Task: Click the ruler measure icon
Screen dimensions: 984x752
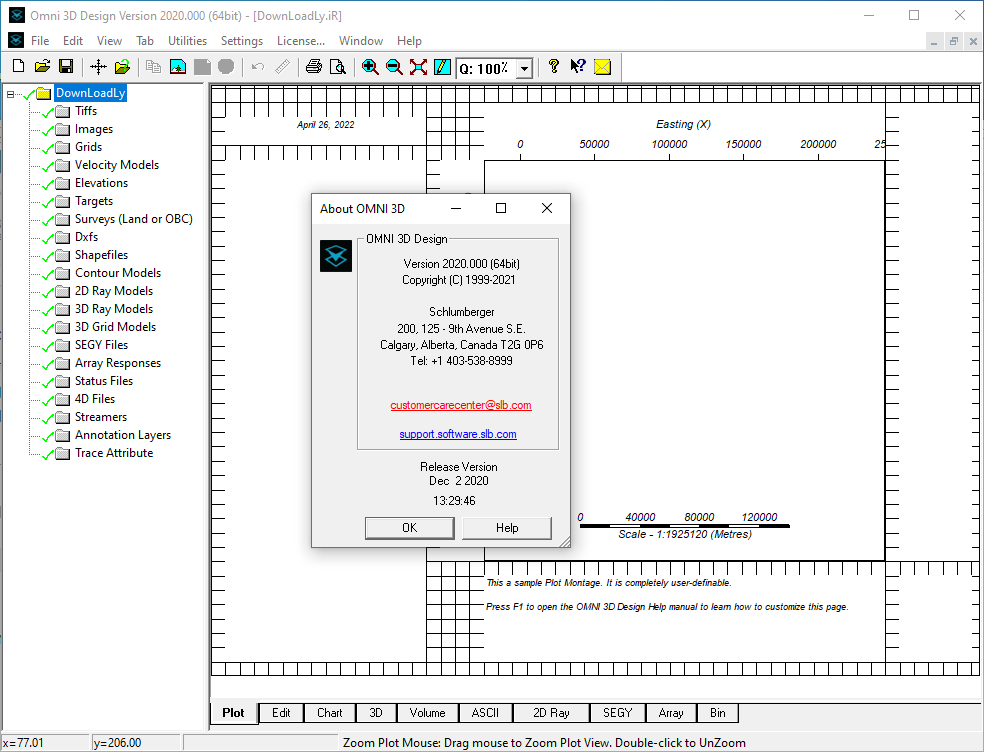Action: [x=282, y=67]
